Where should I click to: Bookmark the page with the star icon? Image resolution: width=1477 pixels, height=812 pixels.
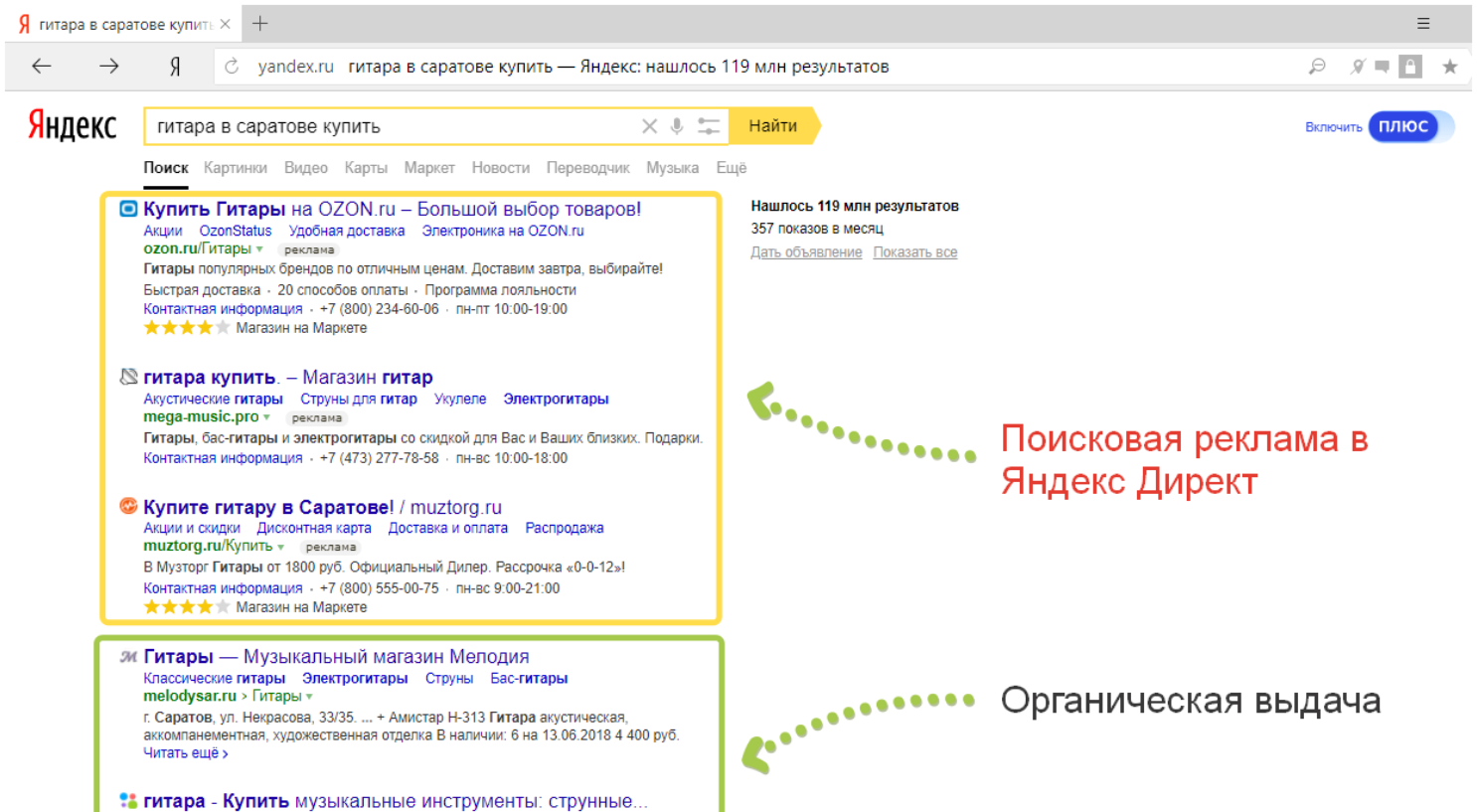pos(1450,67)
